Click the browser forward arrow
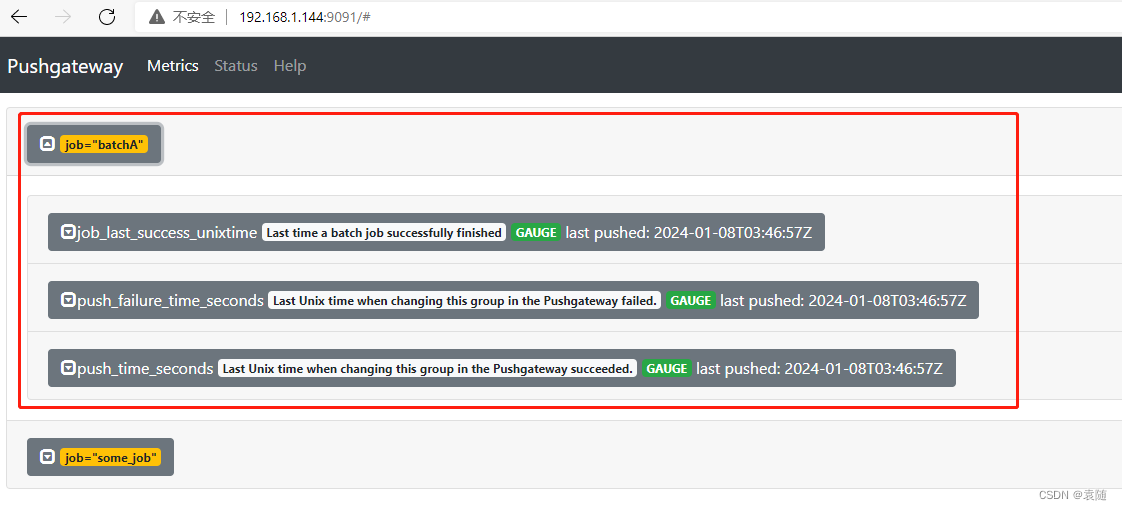Viewport: 1122px width, 510px height. click(x=63, y=17)
